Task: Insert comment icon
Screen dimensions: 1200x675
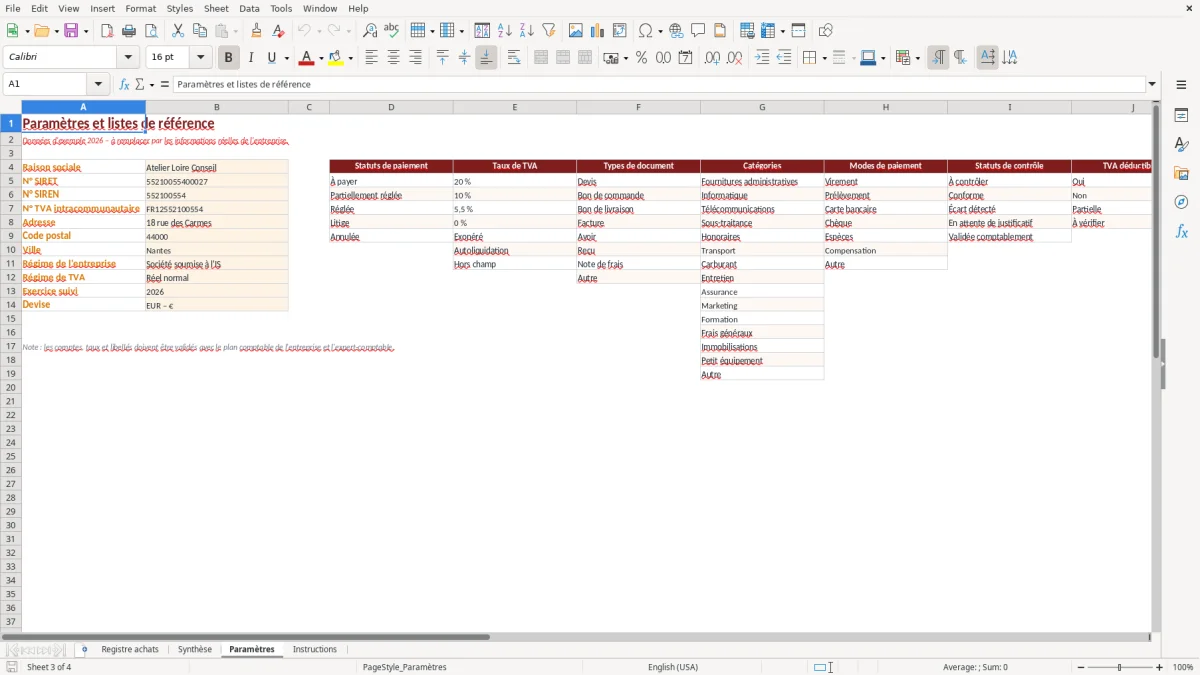Action: click(x=699, y=31)
